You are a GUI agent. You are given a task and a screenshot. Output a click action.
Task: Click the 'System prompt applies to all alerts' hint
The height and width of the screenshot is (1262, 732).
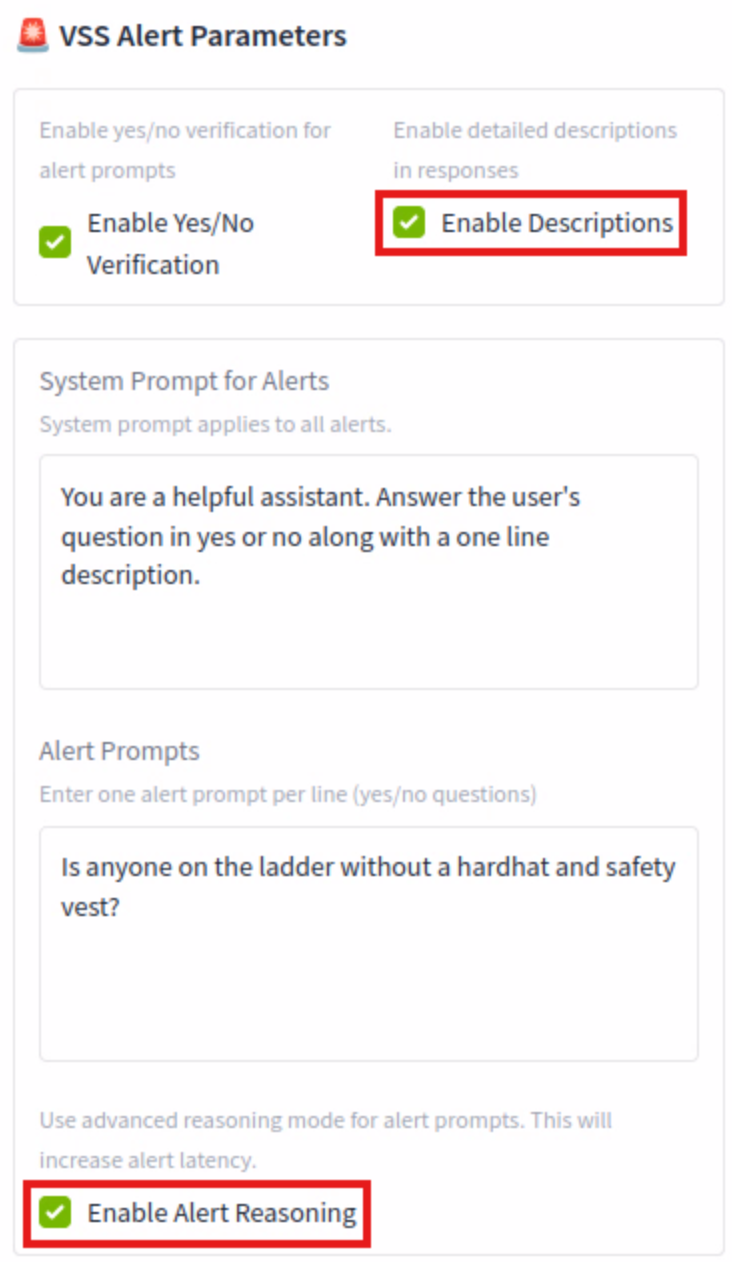(215, 424)
